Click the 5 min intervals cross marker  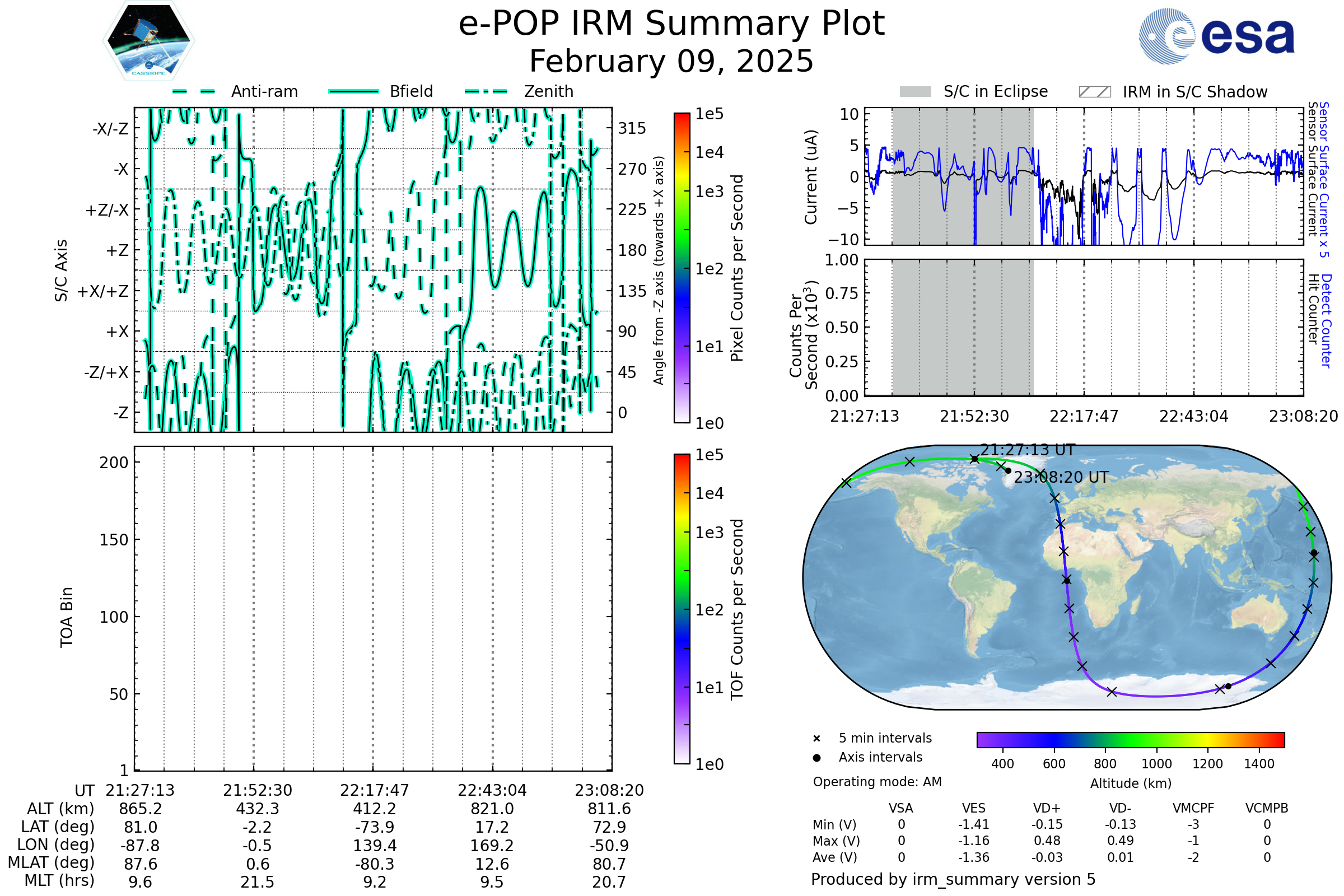point(816,739)
